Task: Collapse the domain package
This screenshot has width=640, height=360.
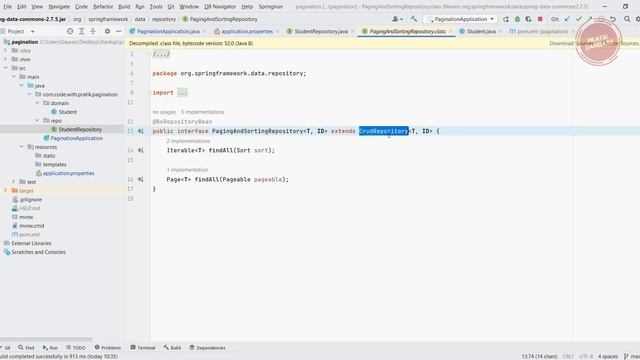Action: click(37, 103)
